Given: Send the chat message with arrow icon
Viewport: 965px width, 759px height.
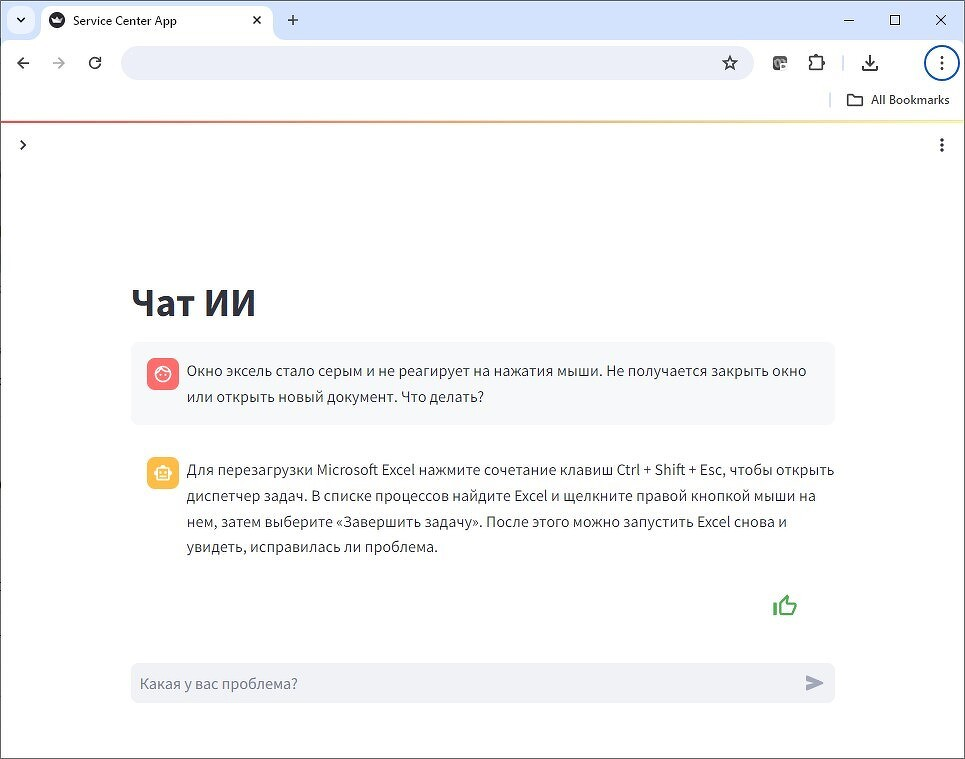Looking at the screenshot, I should (814, 683).
